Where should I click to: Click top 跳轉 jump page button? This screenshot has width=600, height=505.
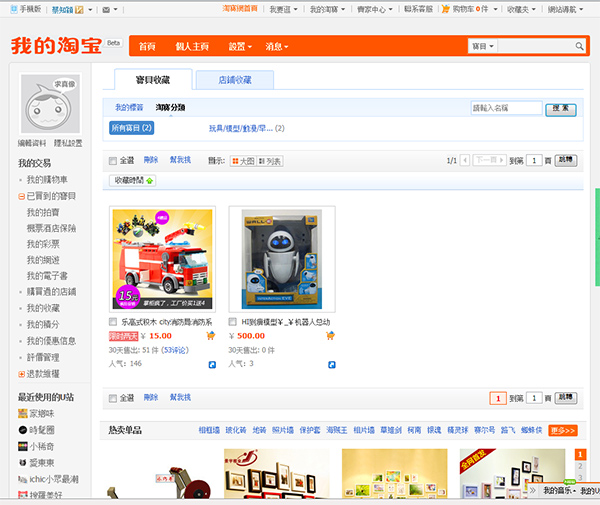[566, 160]
